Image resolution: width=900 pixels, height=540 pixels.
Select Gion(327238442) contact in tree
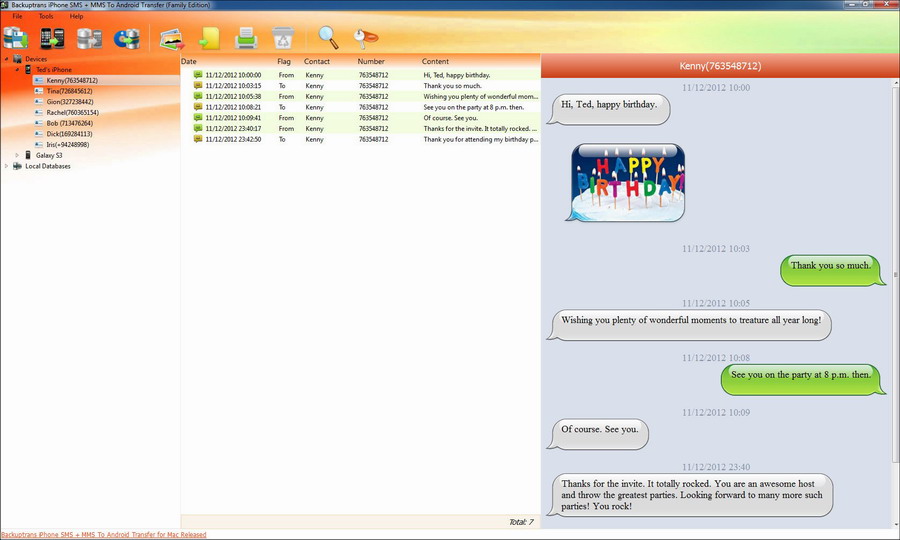tap(70, 102)
